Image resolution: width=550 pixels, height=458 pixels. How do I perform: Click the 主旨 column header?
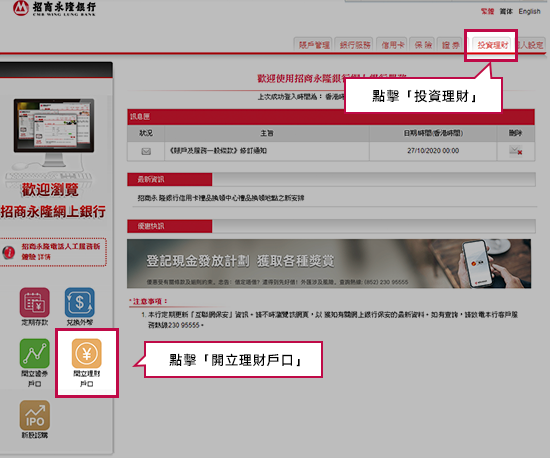[267, 133]
